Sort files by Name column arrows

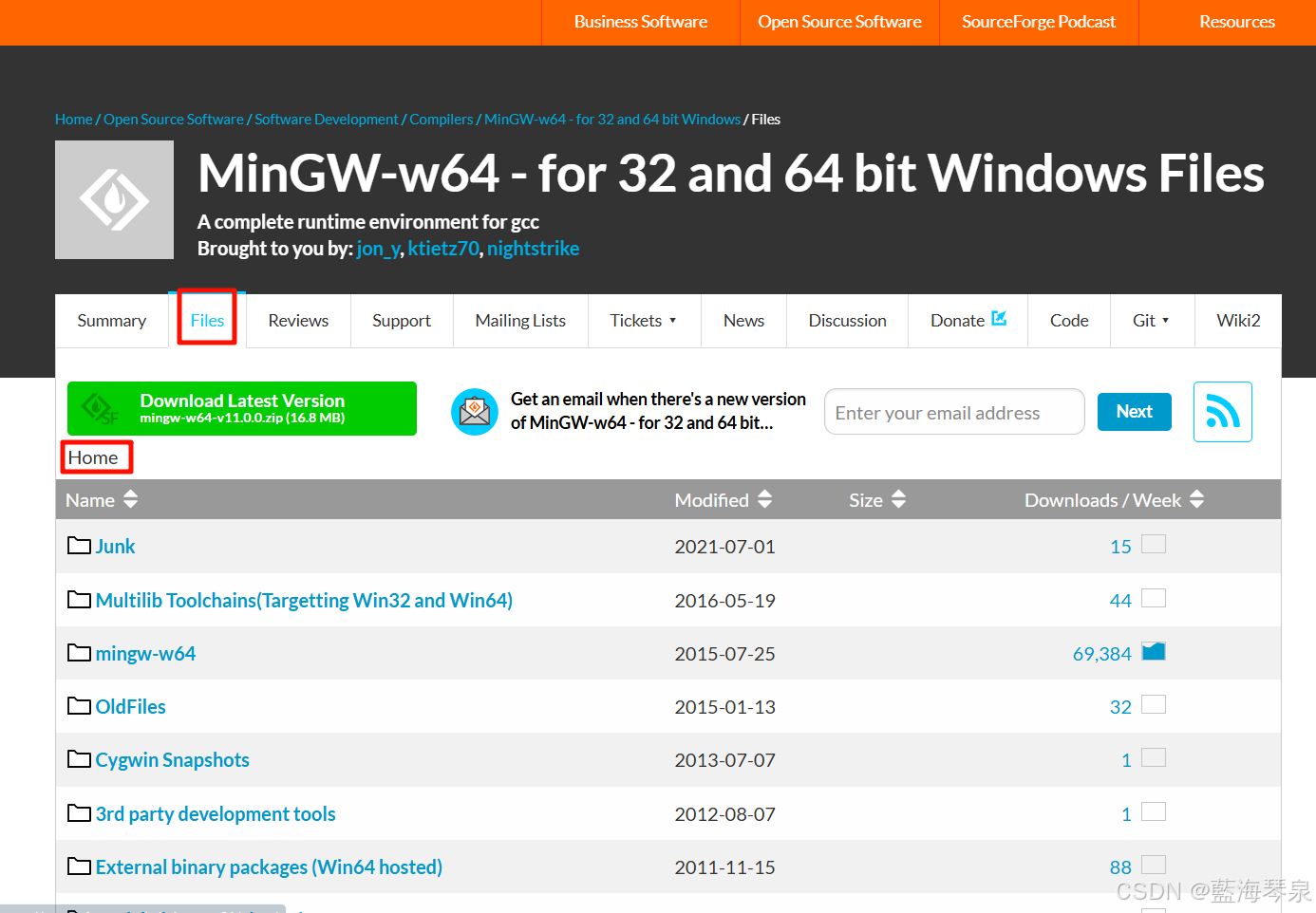[x=131, y=499]
